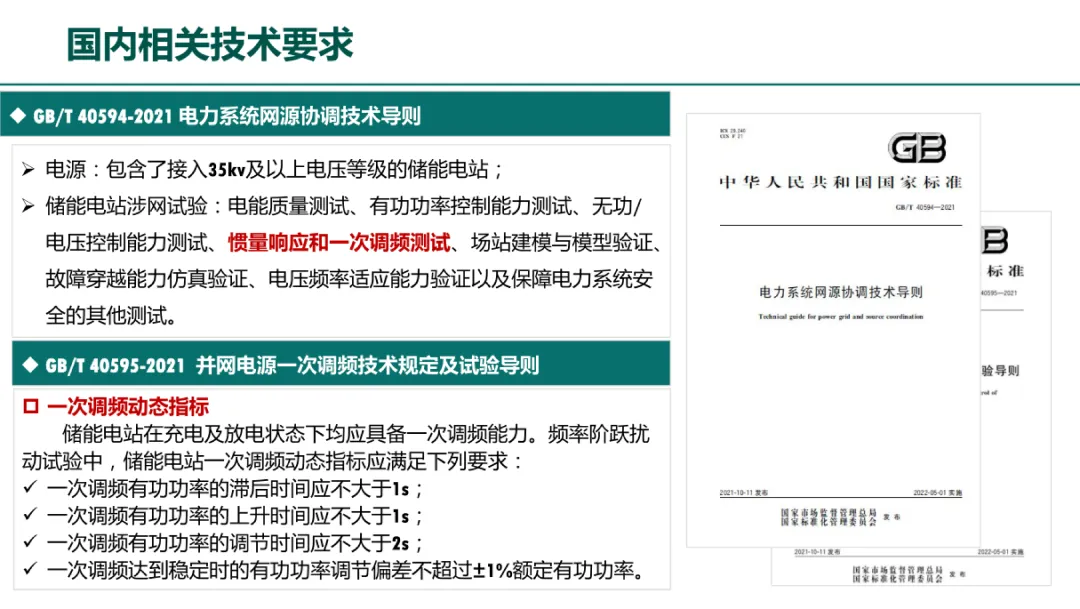Image resolution: width=1080 pixels, height=609 pixels.
Task: Click the cover title 电力系统网源协调技术导则
Action: point(840,292)
